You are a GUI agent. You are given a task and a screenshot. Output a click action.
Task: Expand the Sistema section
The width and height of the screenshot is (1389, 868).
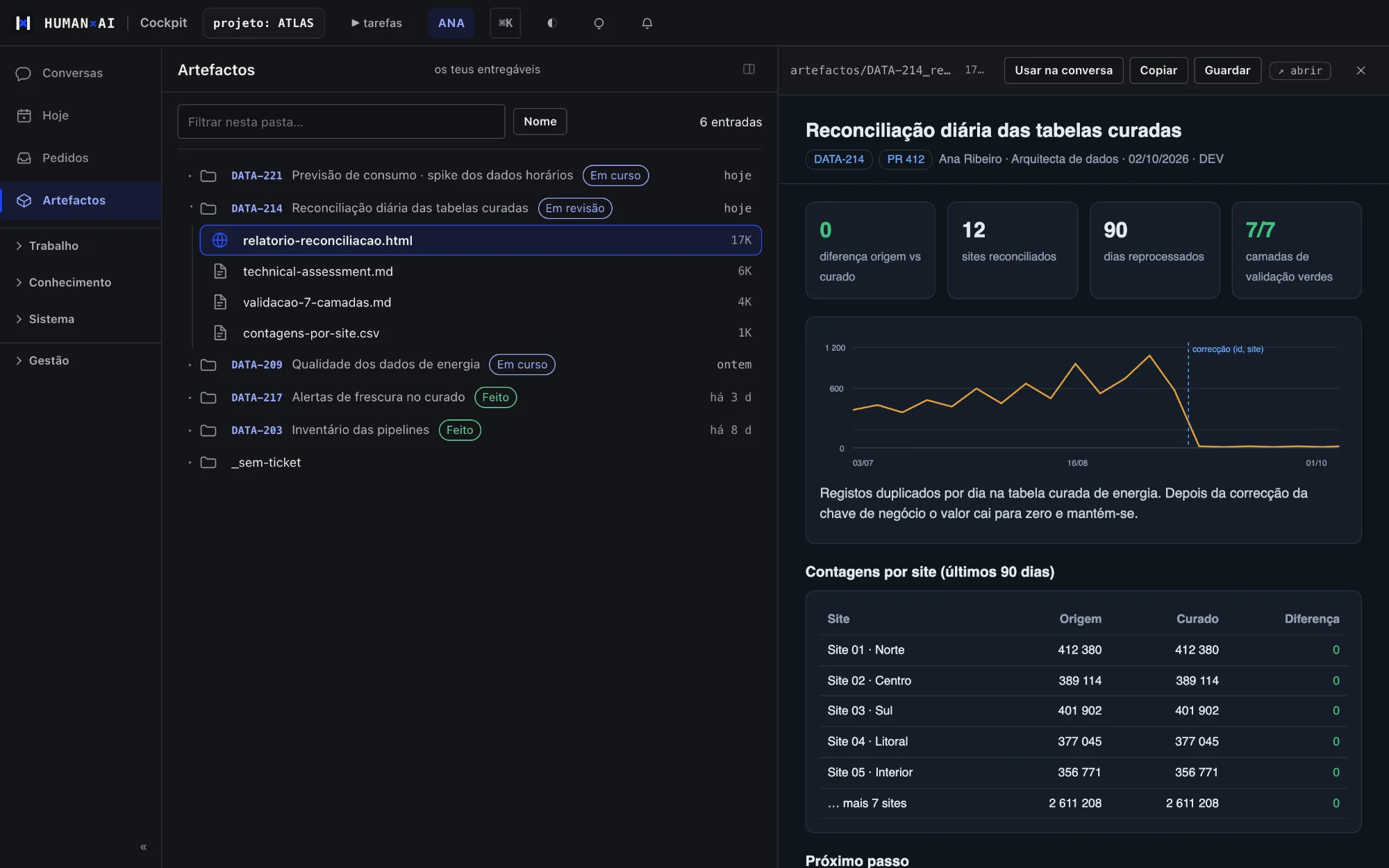pyautogui.click(x=81, y=319)
